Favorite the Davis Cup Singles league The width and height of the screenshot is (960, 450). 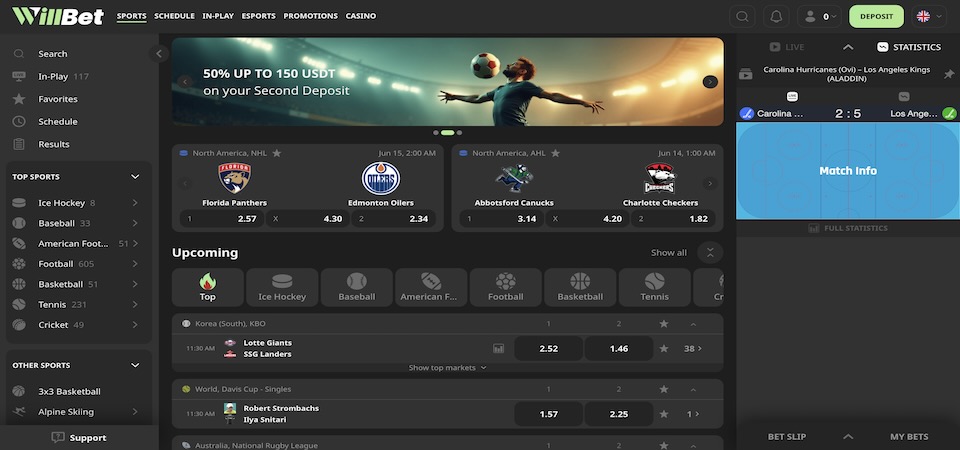(664, 389)
